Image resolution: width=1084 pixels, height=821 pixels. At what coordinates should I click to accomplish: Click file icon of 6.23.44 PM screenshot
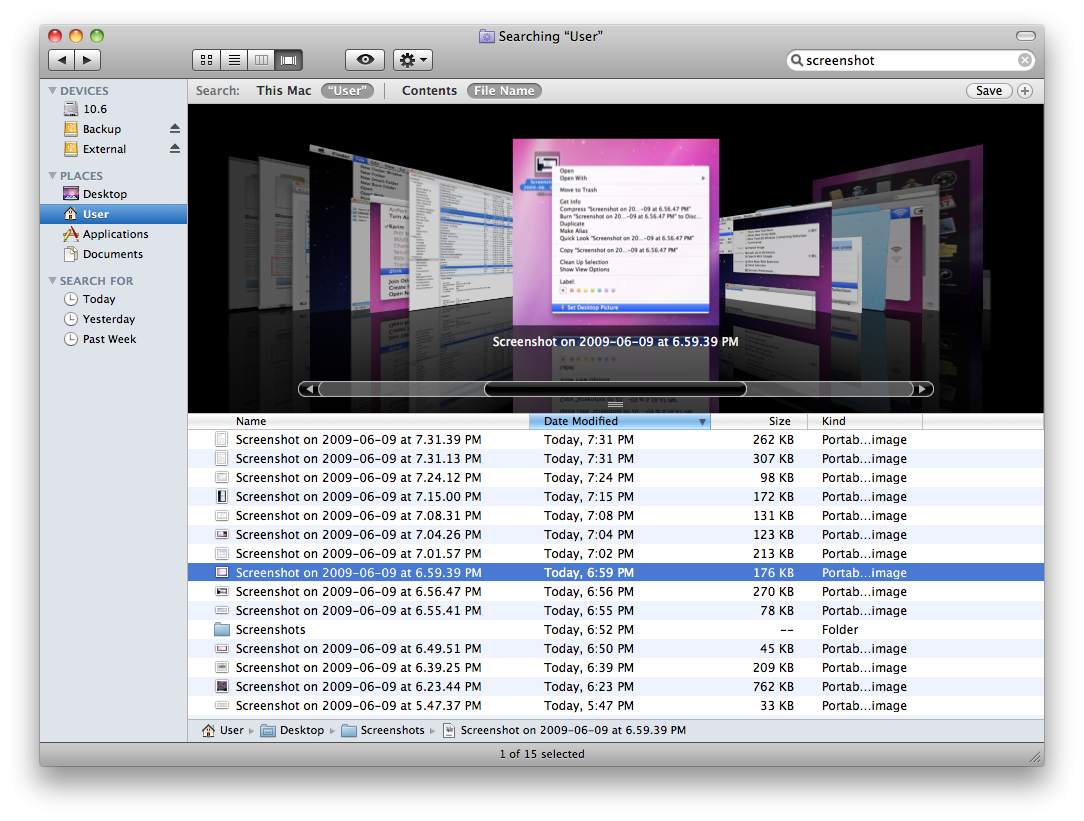222,687
